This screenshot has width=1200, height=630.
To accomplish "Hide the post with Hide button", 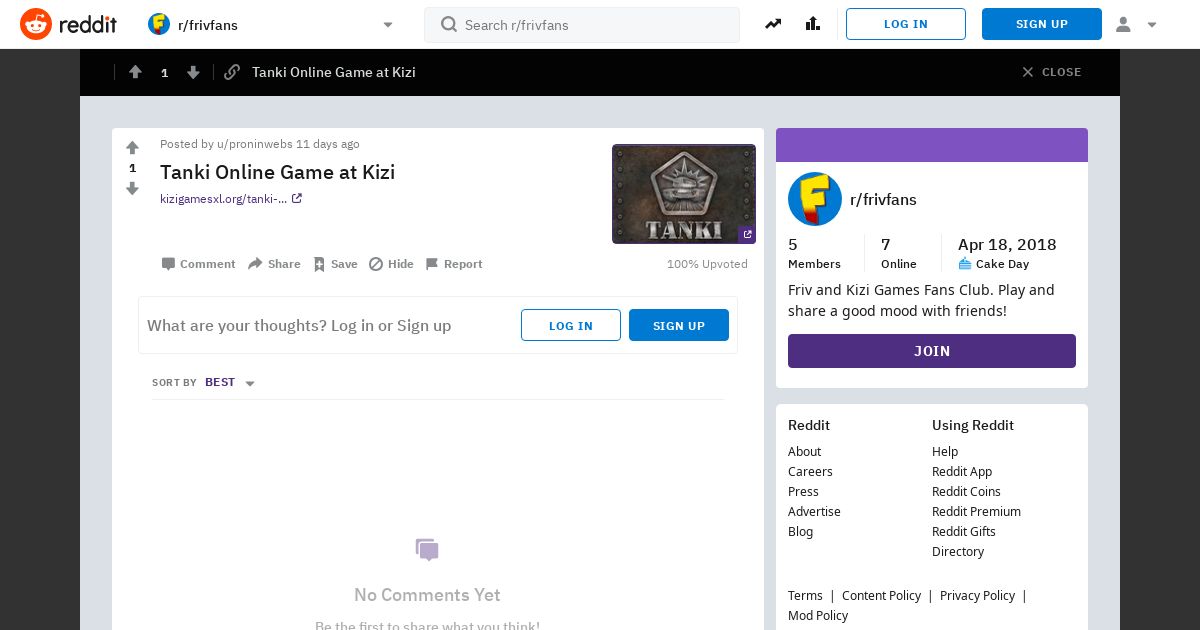I will click(x=391, y=264).
